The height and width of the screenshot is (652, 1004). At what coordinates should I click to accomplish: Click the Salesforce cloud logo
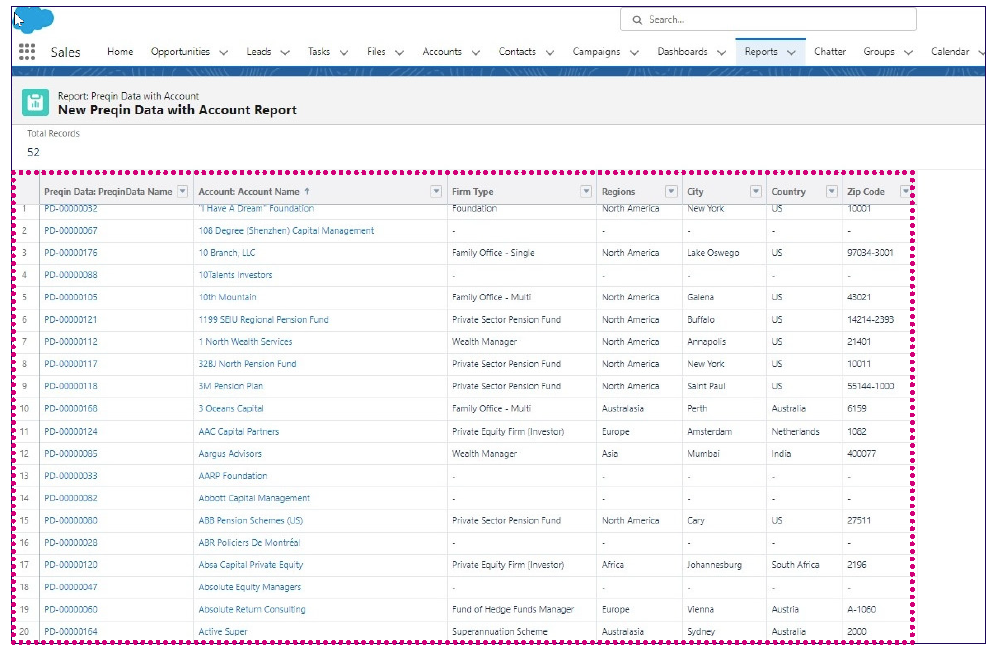tap(34, 19)
